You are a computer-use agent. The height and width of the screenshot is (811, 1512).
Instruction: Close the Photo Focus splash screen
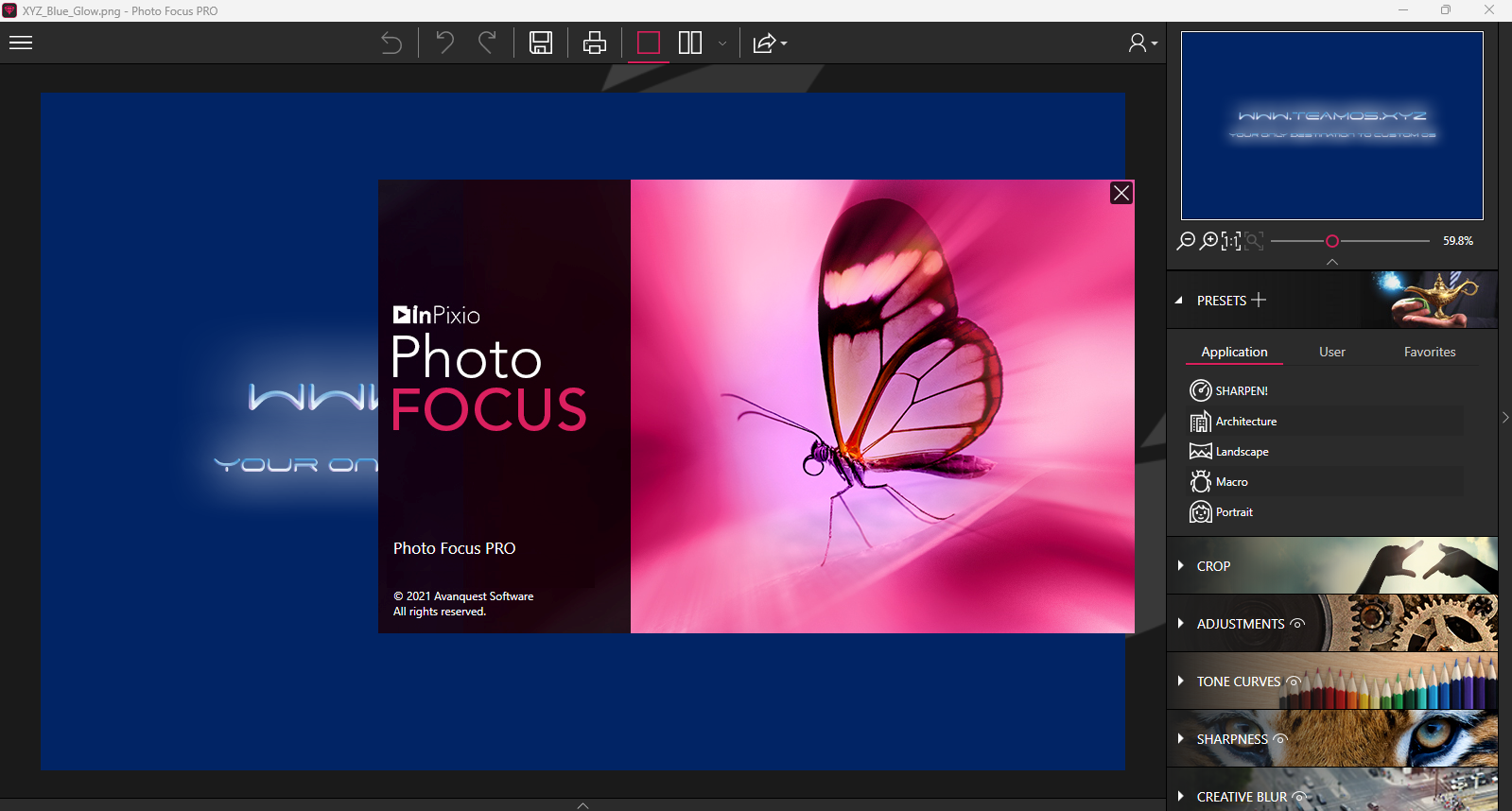1121,193
